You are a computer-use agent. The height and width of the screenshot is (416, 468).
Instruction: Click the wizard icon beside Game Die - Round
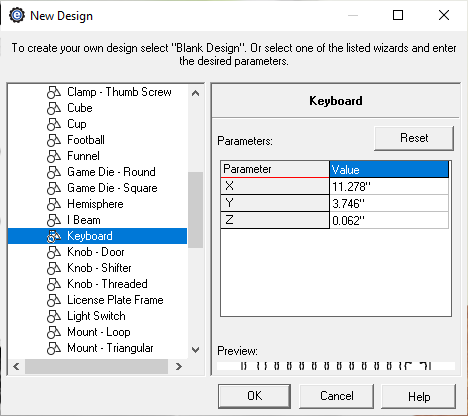click(x=54, y=172)
